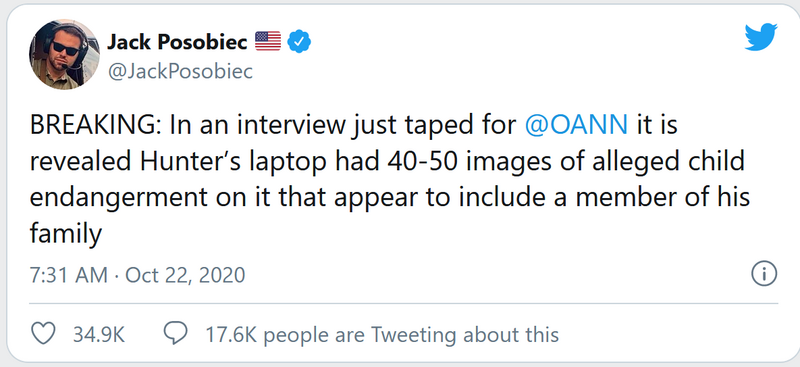Click 'Hunter's laptop' in tweet text

[233, 162]
